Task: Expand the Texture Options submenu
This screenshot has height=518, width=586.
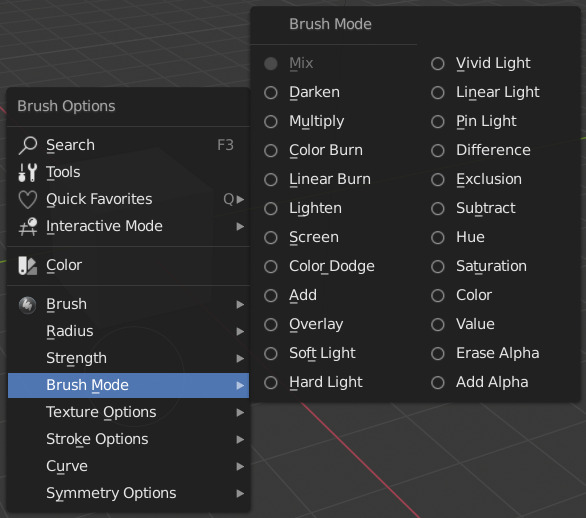Action: pos(128,413)
